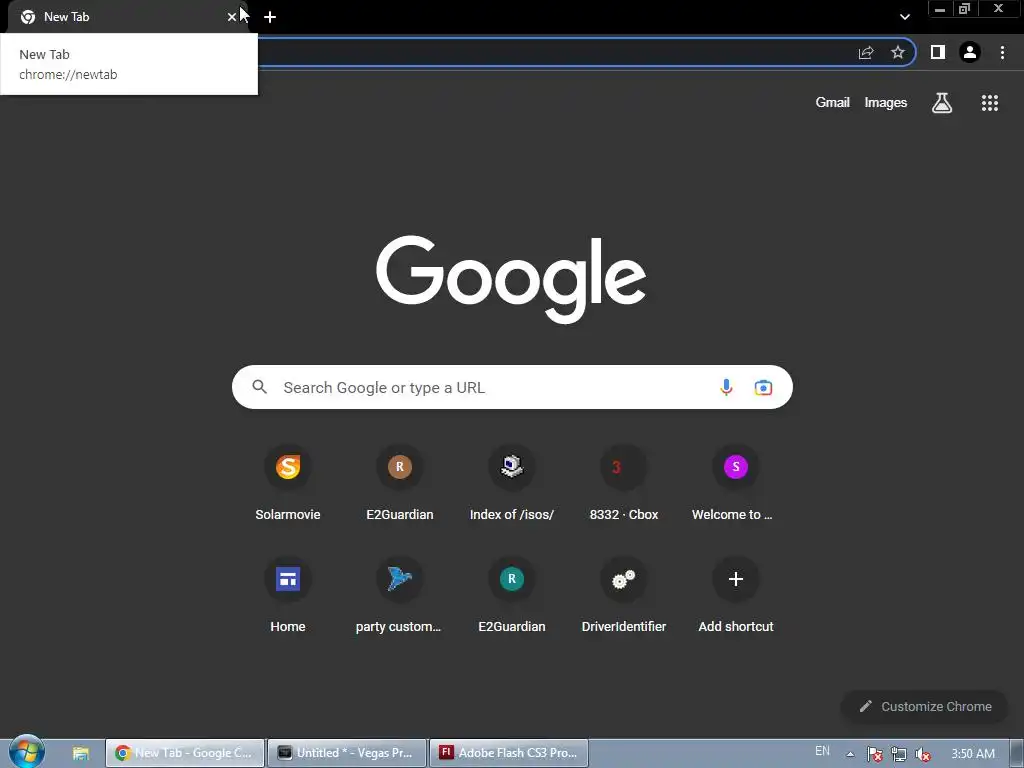Open the Google apps grid
1024x768 pixels.
click(989, 103)
